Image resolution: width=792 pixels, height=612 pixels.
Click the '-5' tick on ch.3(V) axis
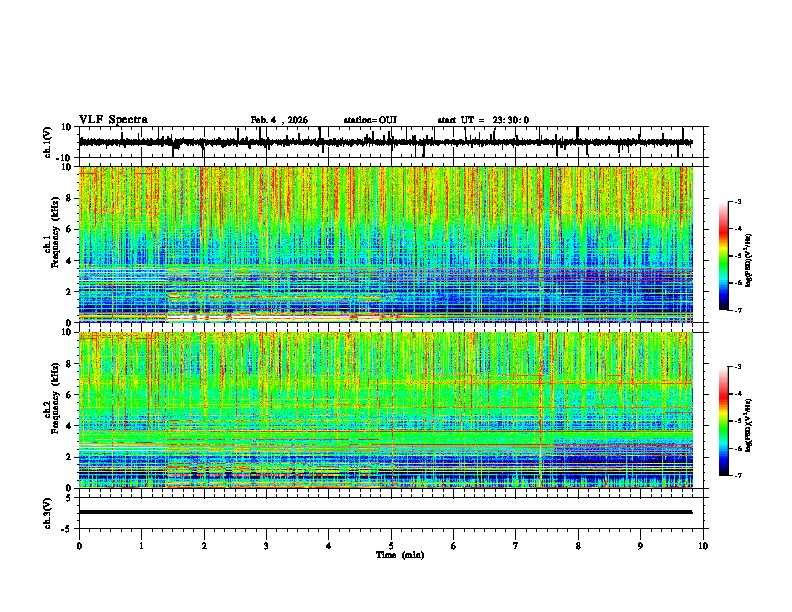coord(67,529)
